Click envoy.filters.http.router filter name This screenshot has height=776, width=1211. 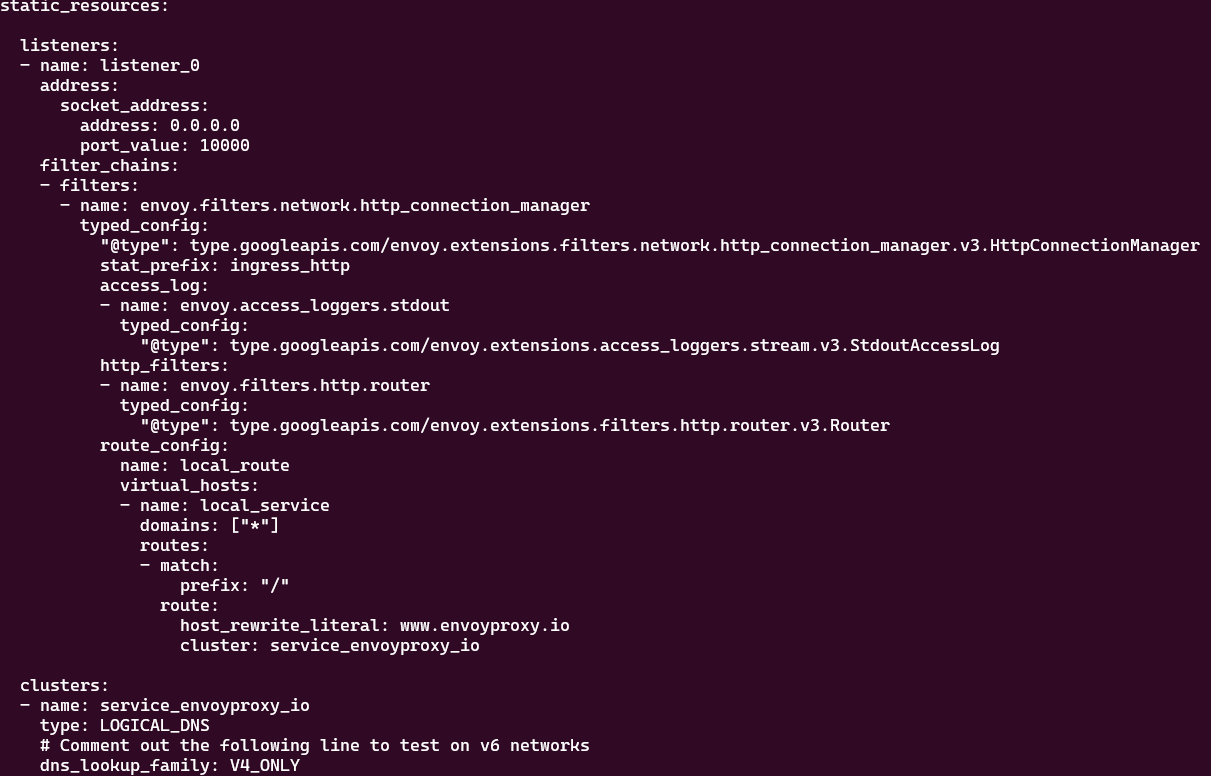pos(305,385)
